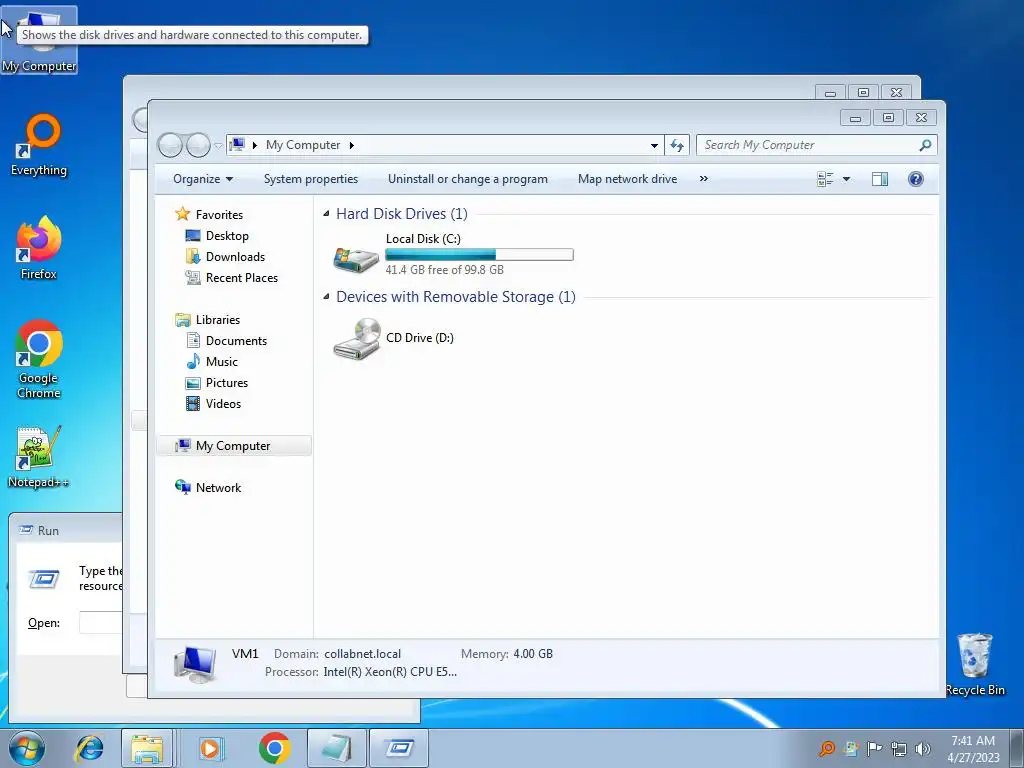Click the search magnifier icon
This screenshot has height=768, width=1024.
pos(925,145)
